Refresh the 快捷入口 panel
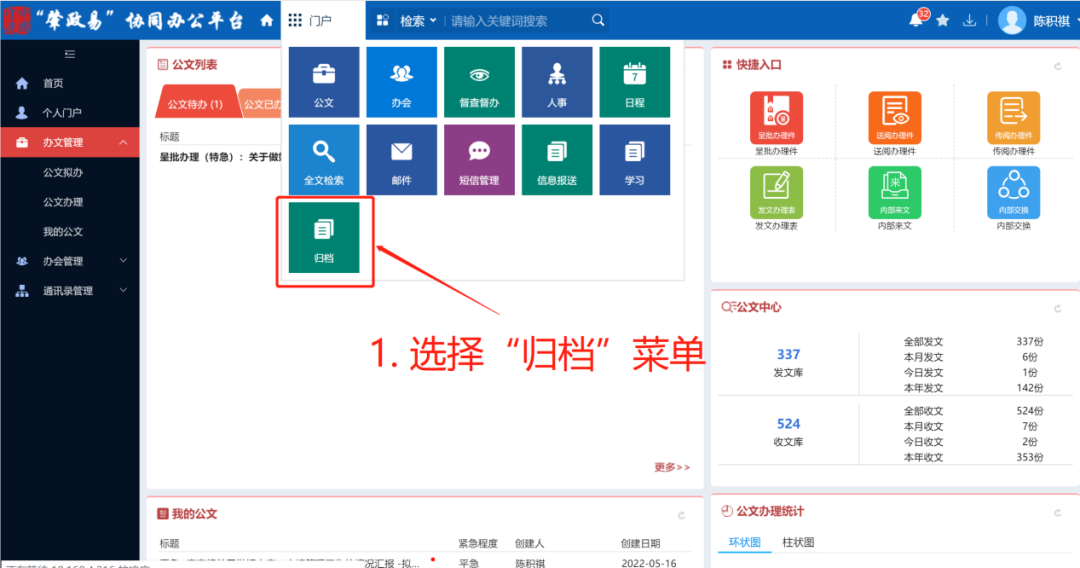The height and width of the screenshot is (568, 1080). click(x=1058, y=66)
